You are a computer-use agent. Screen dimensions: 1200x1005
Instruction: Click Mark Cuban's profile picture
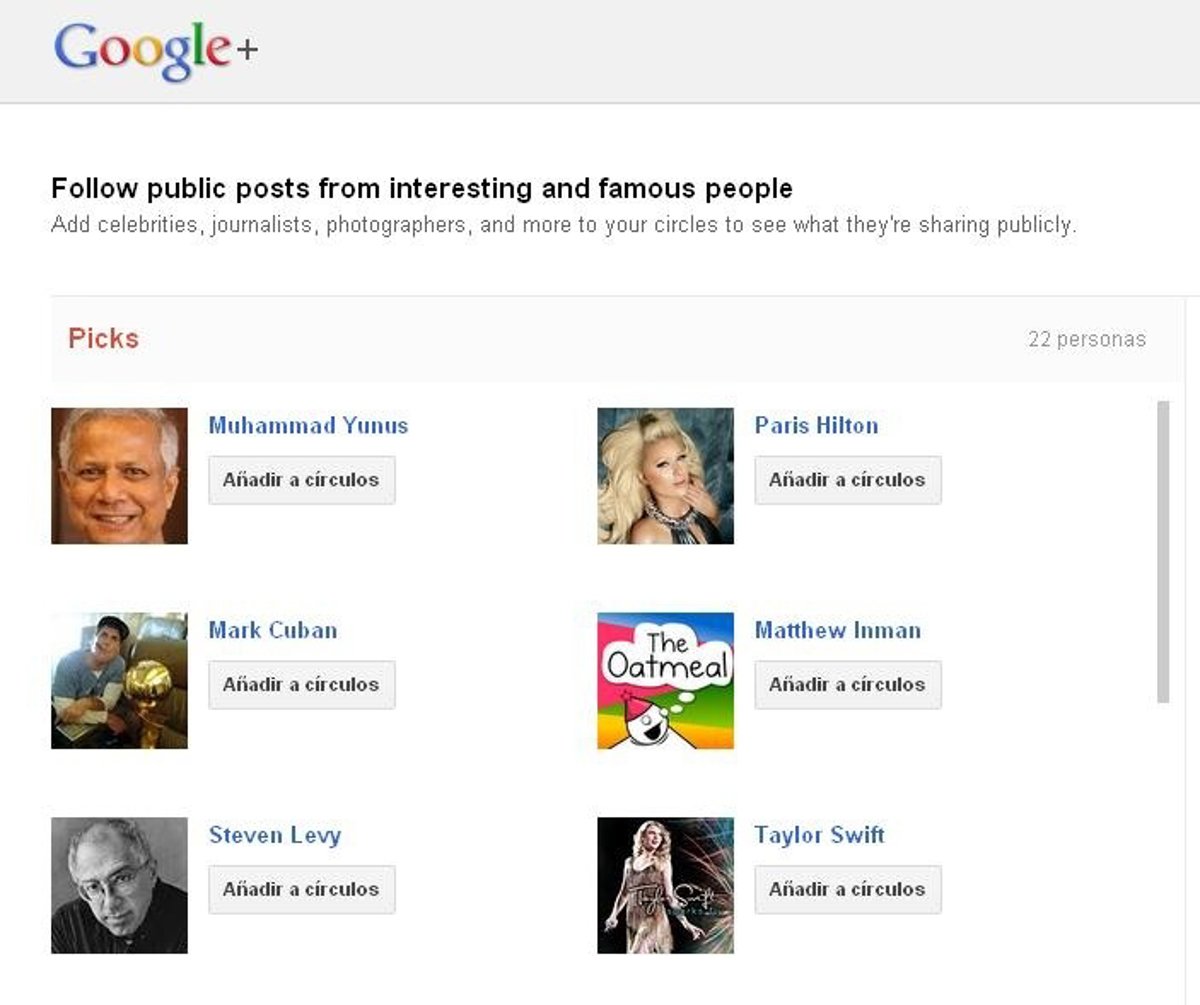[119, 681]
